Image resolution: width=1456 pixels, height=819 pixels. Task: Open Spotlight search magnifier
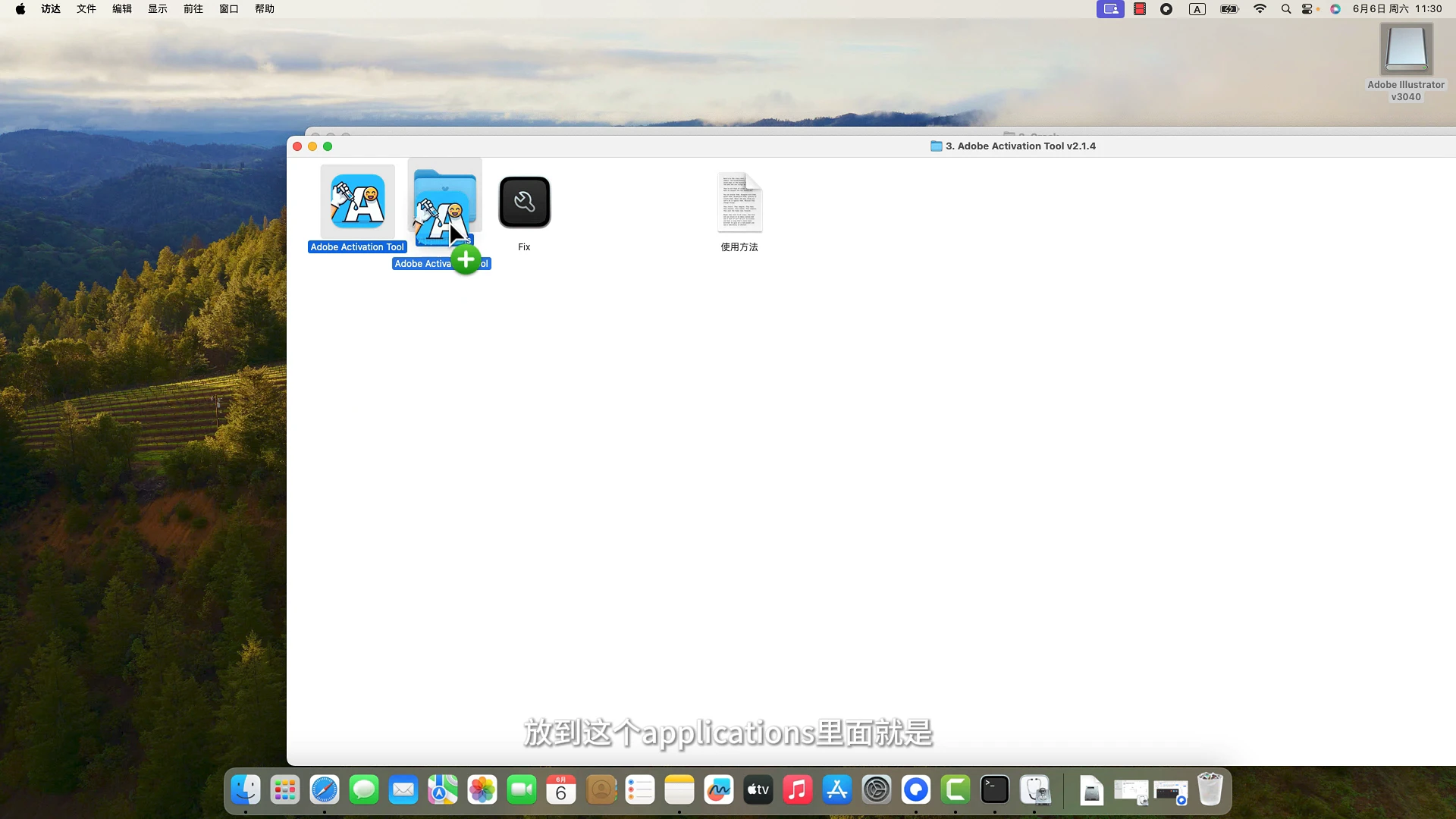1286,9
